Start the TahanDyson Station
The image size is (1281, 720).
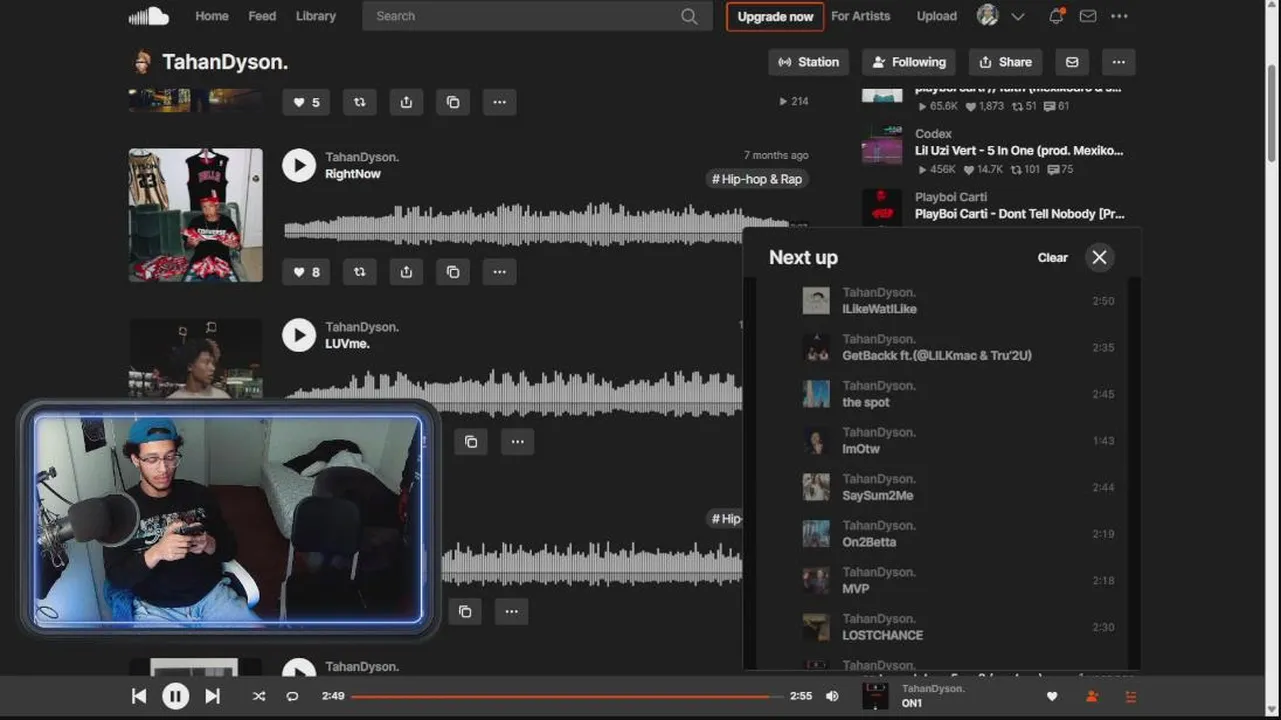pyautogui.click(x=808, y=62)
